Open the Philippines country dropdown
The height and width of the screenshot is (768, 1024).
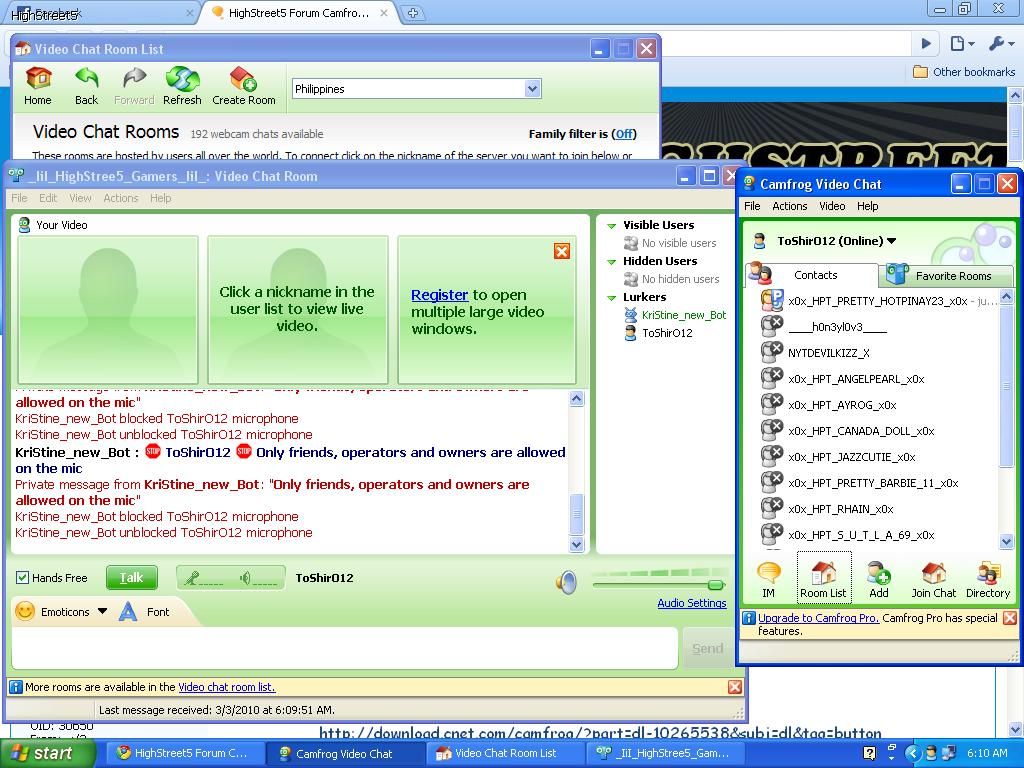click(533, 89)
